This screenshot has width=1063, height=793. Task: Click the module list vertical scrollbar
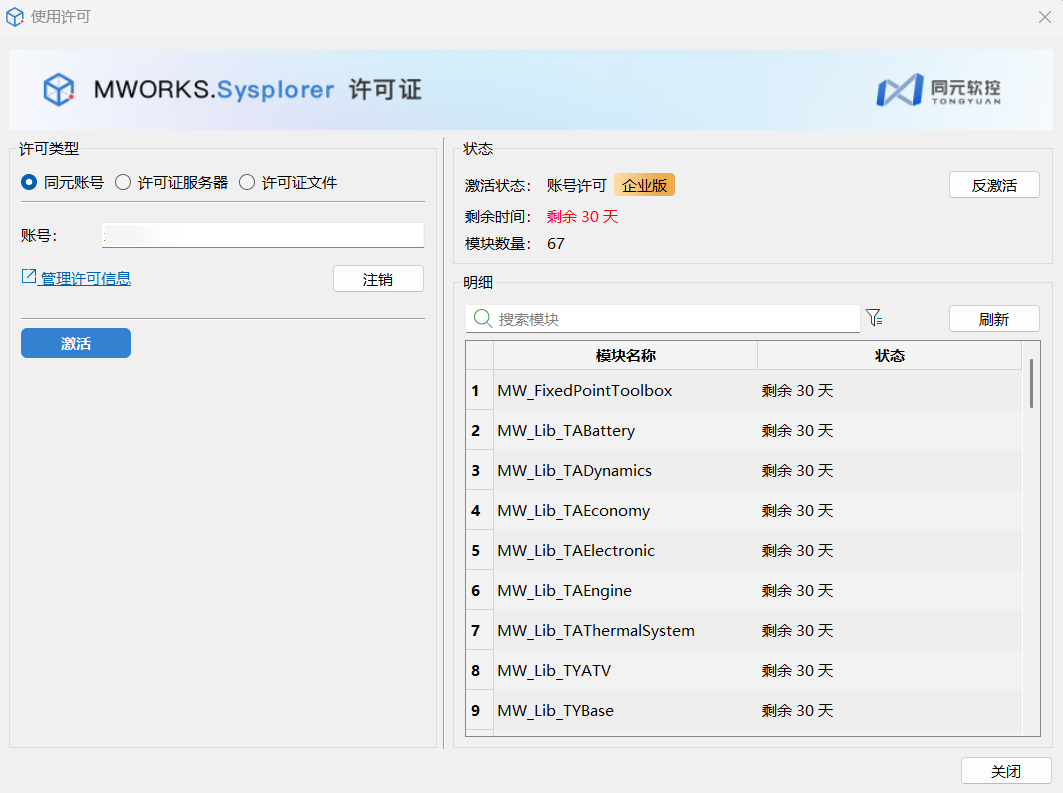[1031, 384]
